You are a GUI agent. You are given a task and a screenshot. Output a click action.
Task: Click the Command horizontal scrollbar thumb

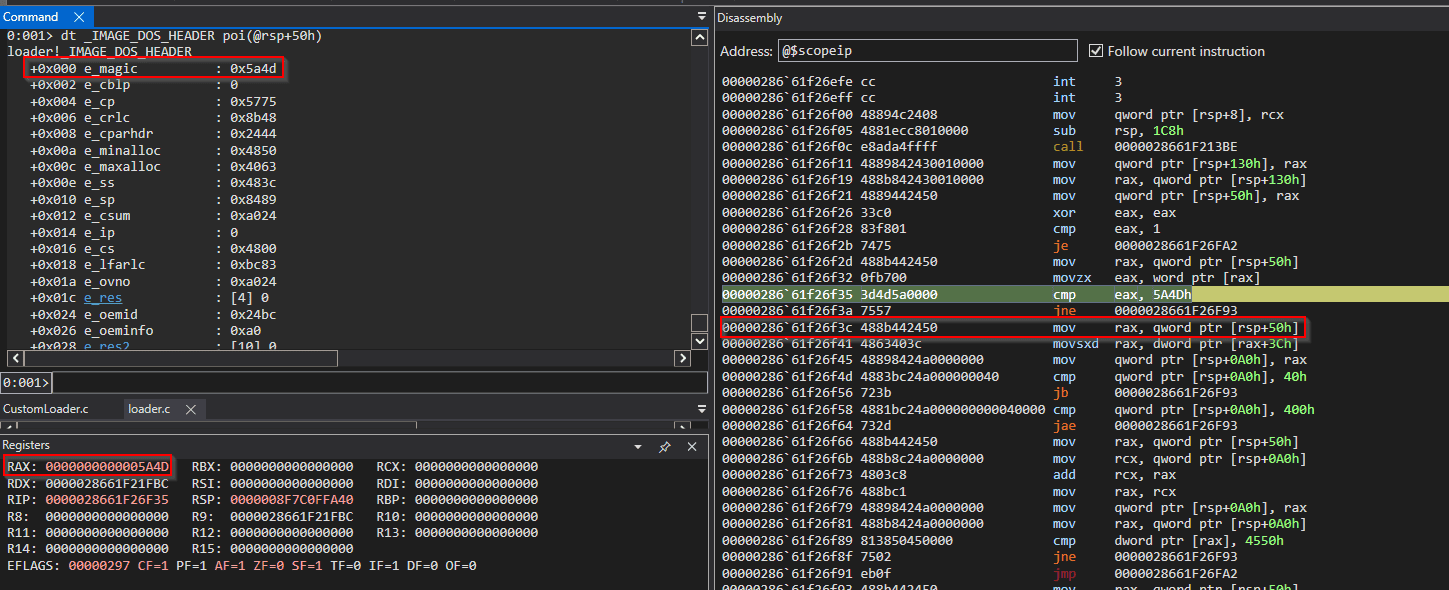(180, 358)
